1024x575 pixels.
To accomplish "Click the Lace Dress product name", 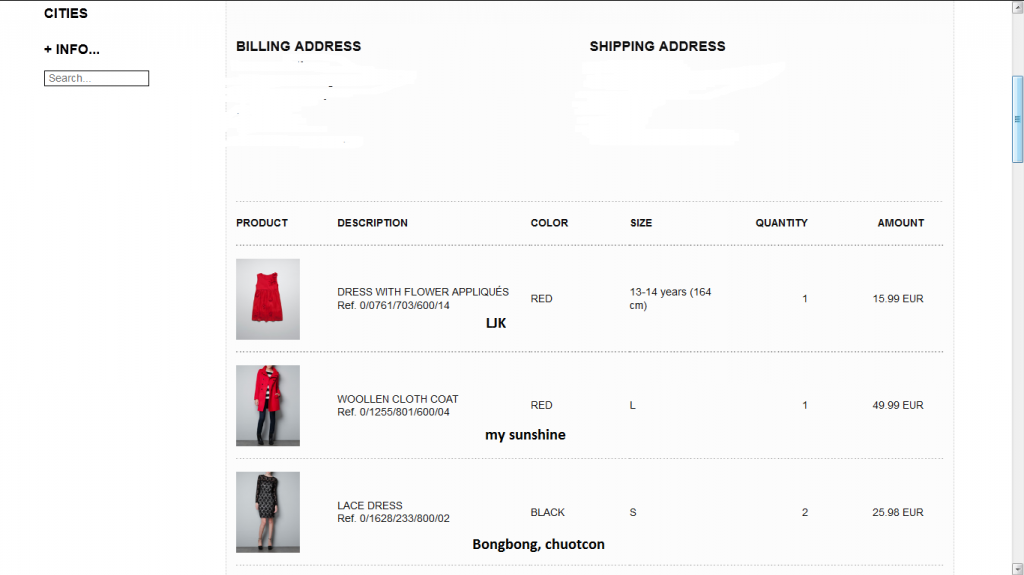I will 370,506.
